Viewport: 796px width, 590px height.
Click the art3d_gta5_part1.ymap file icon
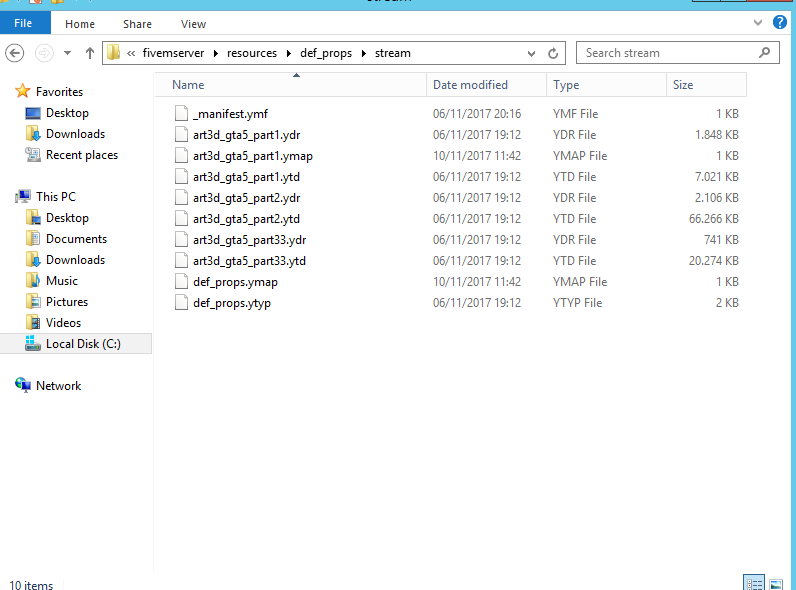click(x=181, y=155)
